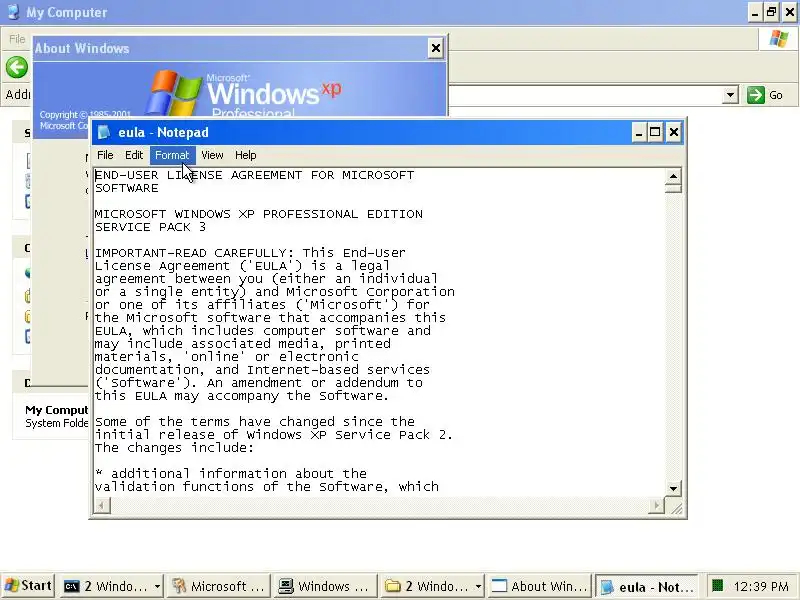Click the Notepad horizontal scroll right arrow
Screen dimensions: 800x600
(x=657, y=506)
